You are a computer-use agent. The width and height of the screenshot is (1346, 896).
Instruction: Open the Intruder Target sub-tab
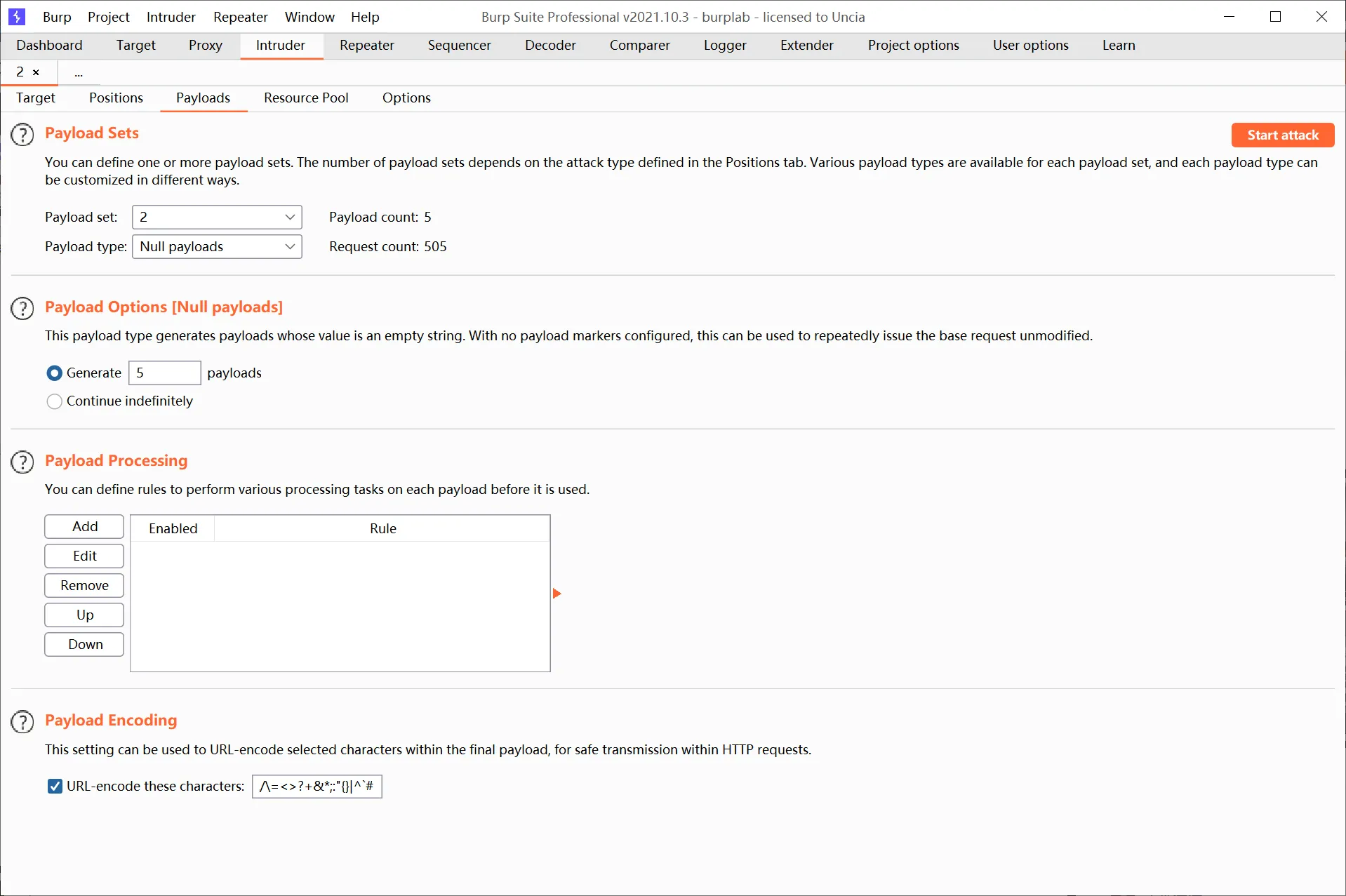(x=36, y=98)
